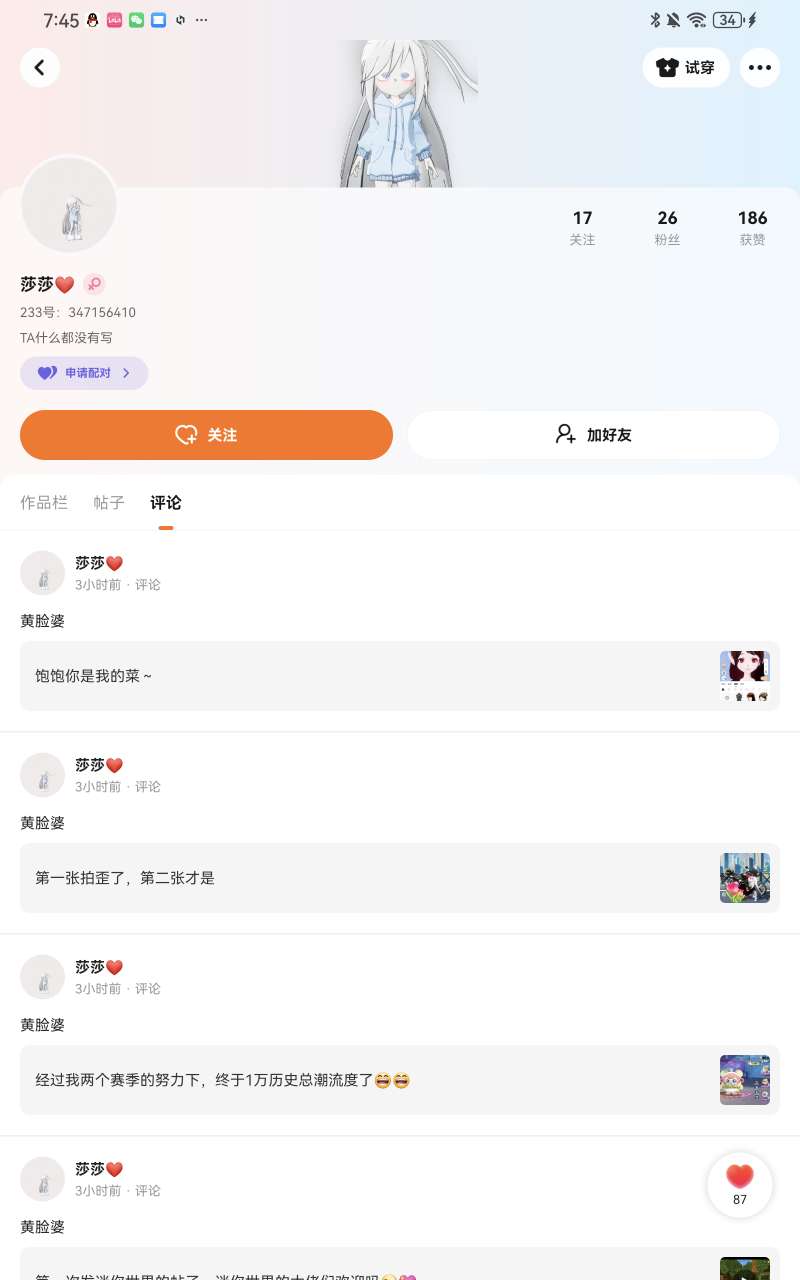This screenshot has width=800, height=1280.
Task: Expand the 申请配对 pairing request chevron
Action: pos(126,373)
